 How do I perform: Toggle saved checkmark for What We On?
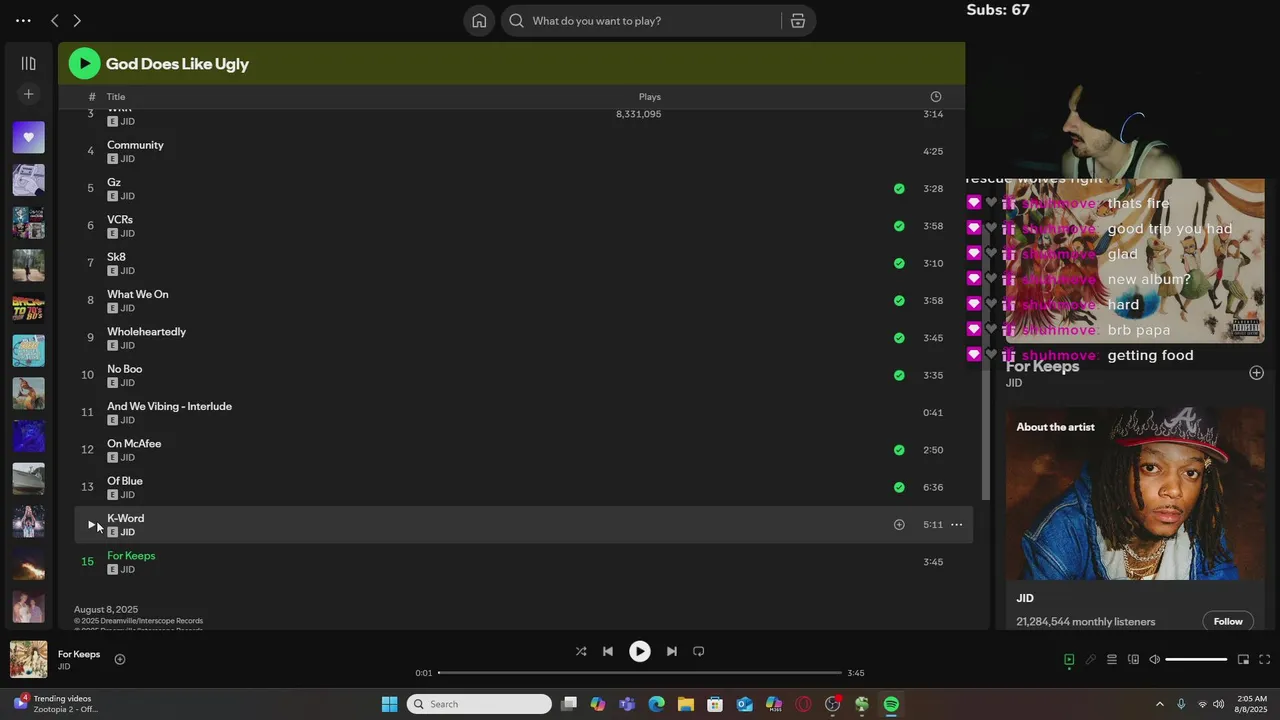899,300
